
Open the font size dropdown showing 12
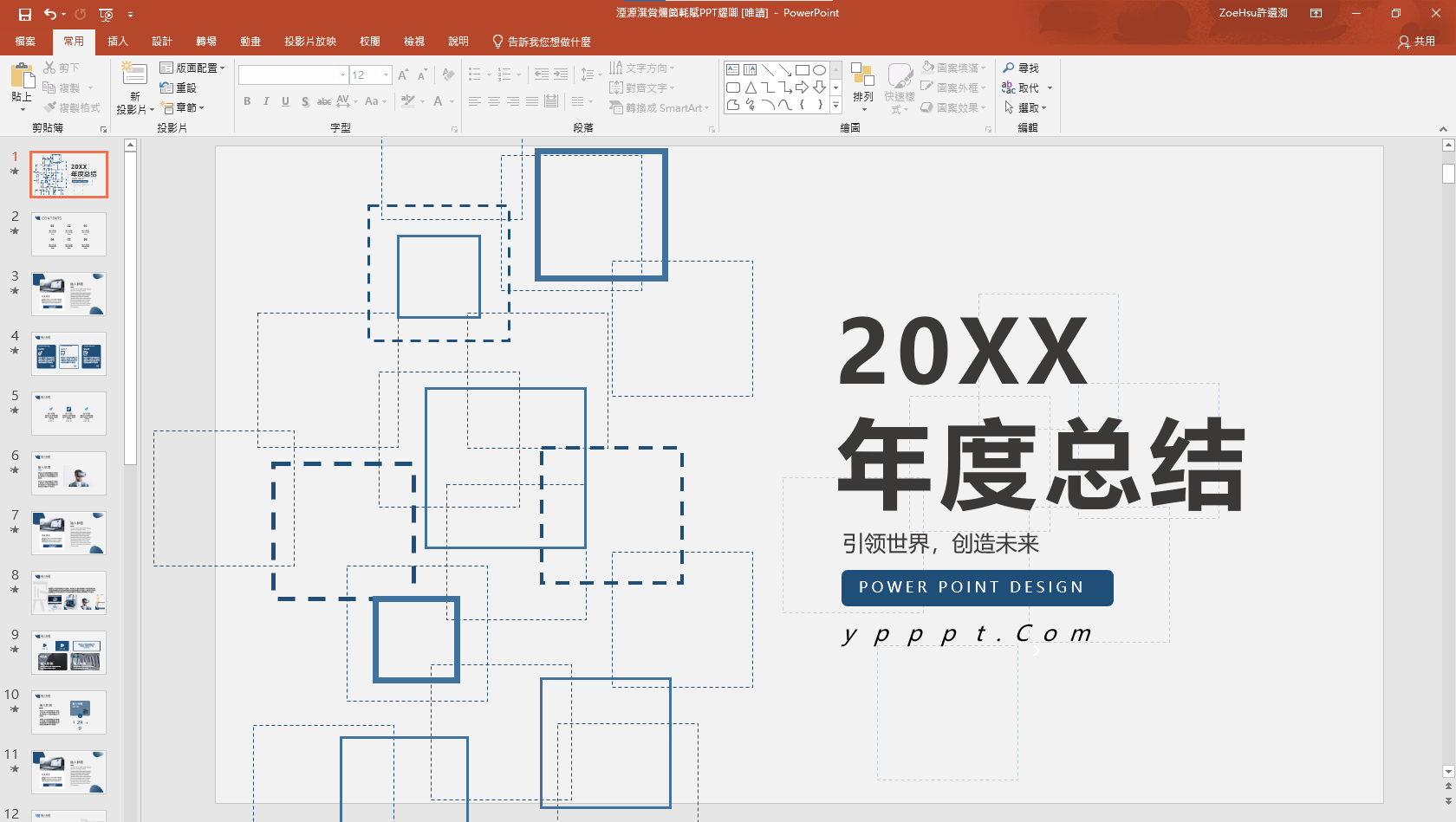387,75
